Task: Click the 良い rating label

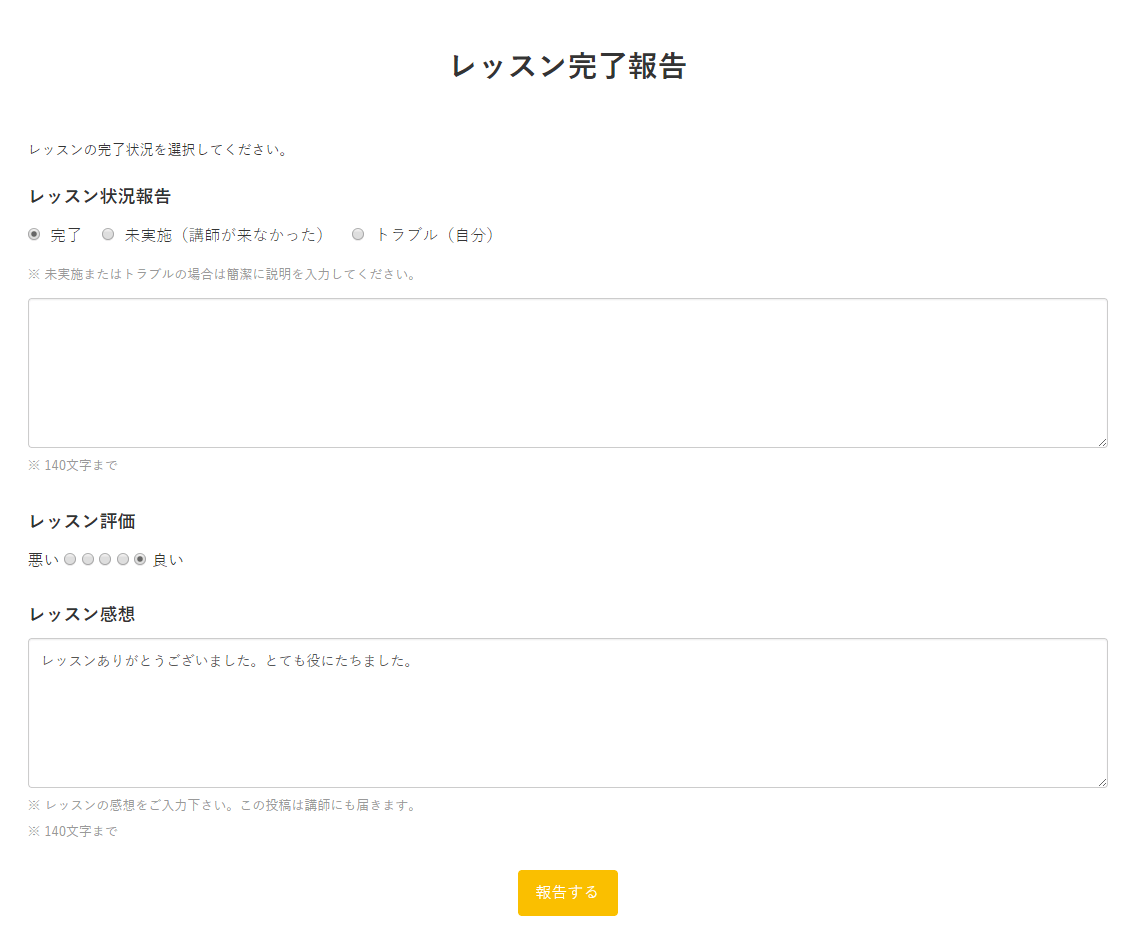Action: (167, 559)
